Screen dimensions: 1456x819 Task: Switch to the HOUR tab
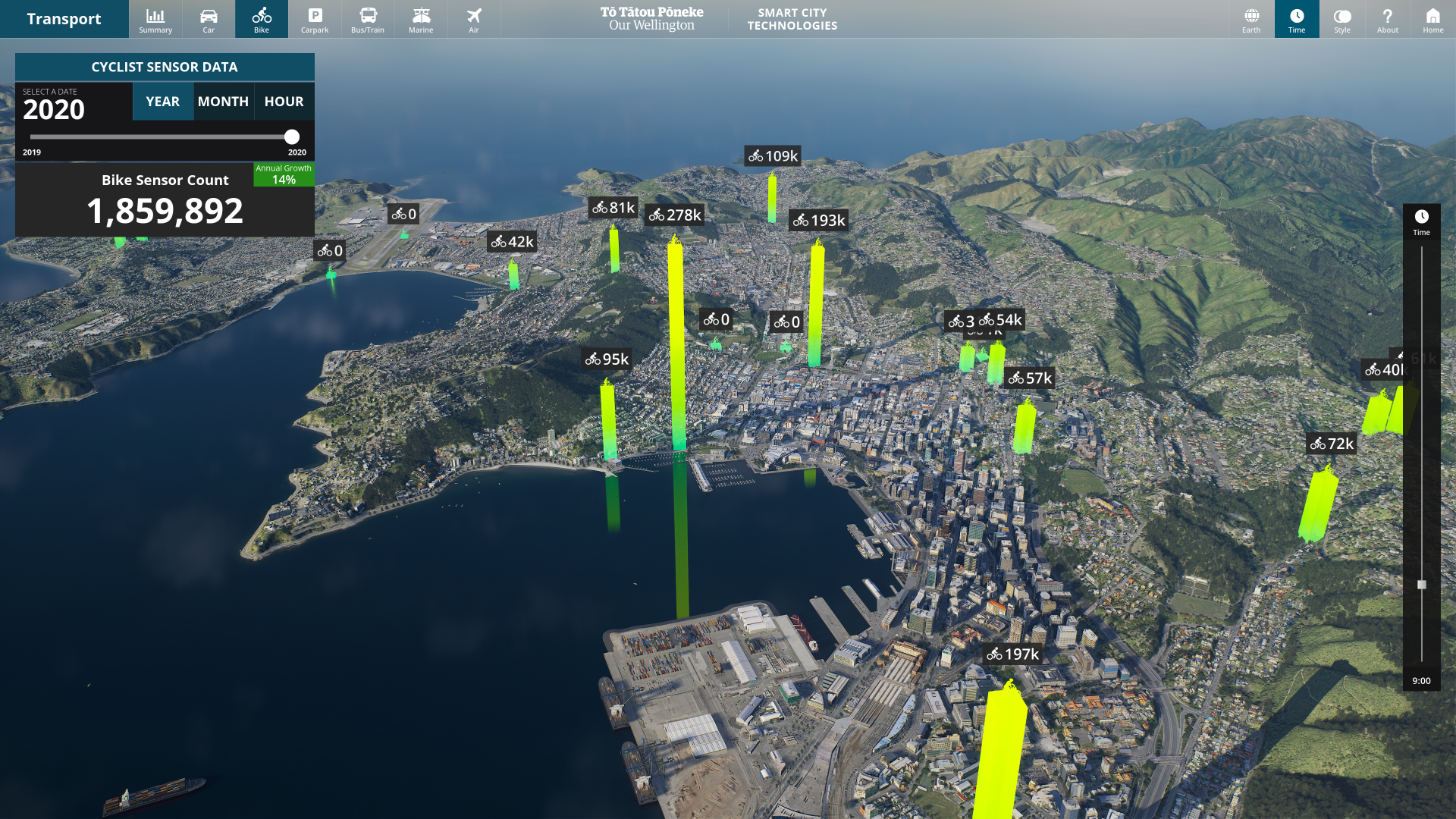pos(284,102)
